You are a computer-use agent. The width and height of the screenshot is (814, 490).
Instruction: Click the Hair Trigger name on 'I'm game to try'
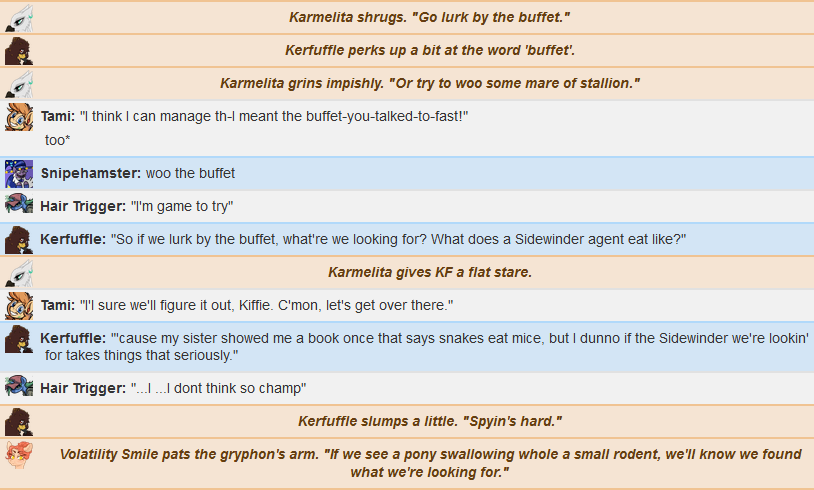(x=83, y=206)
